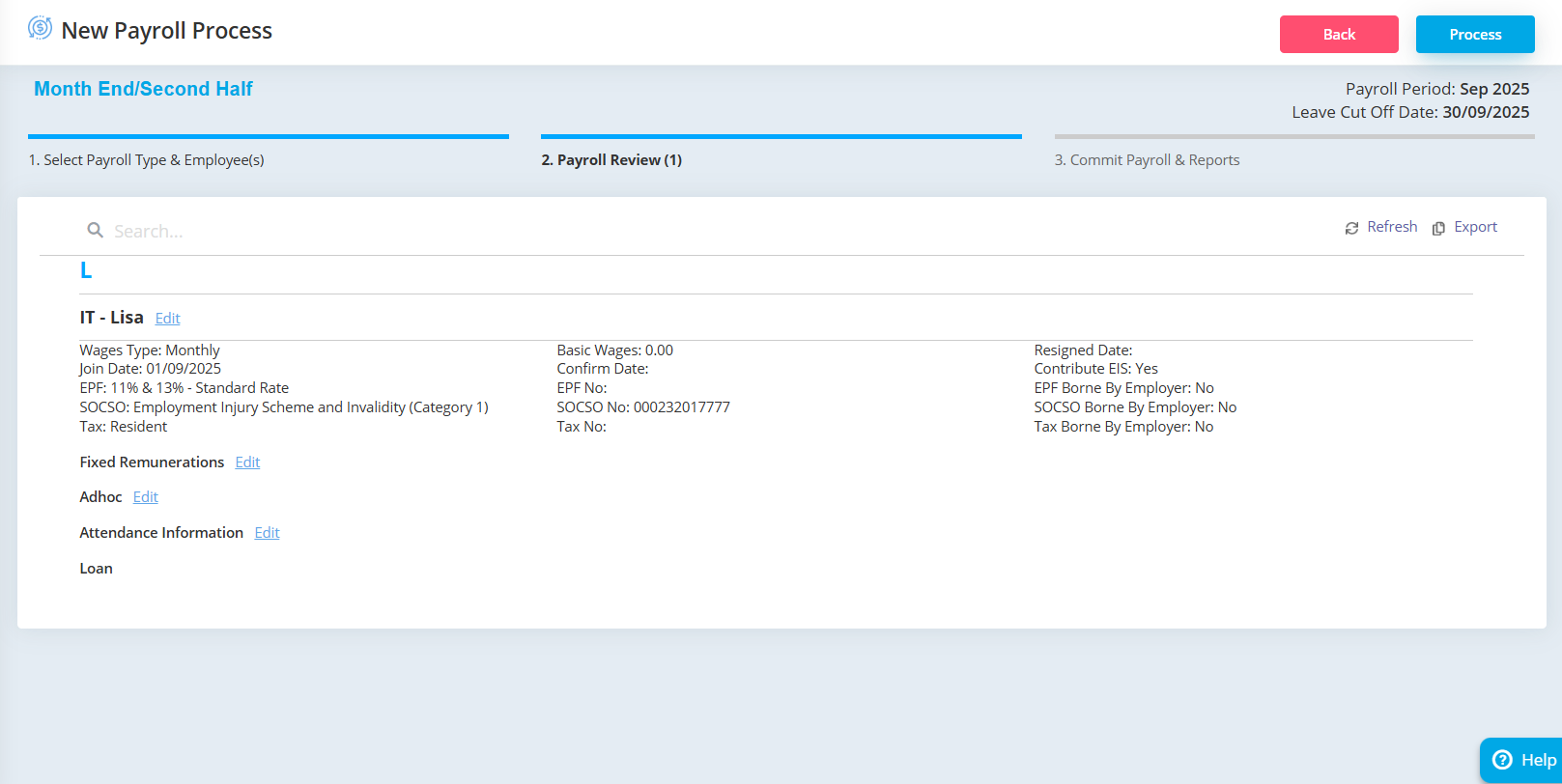Open Edit link next to IT - Lisa
This screenshot has height=784, width=1562.
(x=167, y=318)
